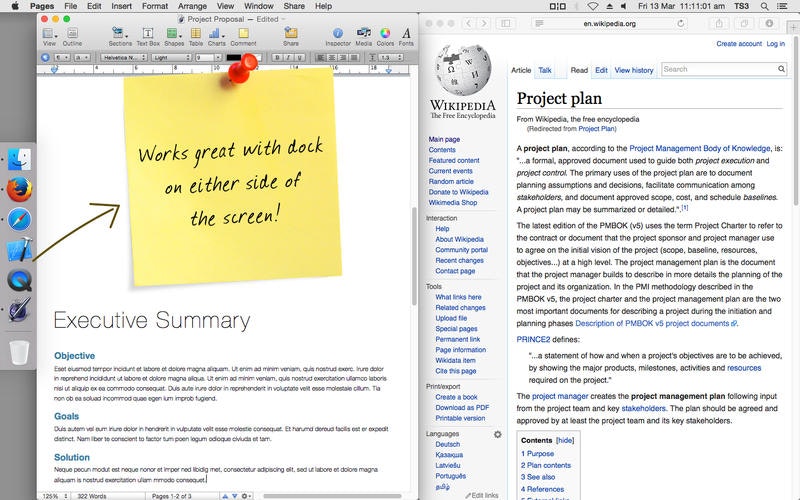Open the character style dropdown in format bar
Screen dimensions: 800x500
coord(82,58)
